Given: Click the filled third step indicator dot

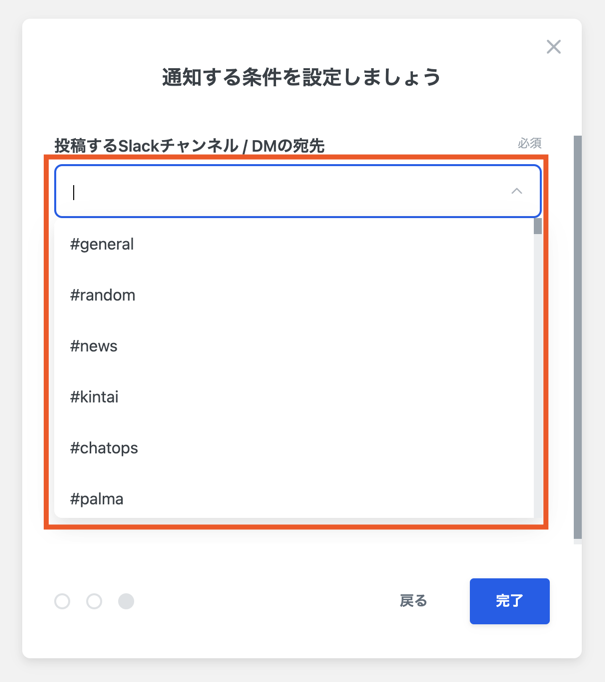Looking at the screenshot, I should click(x=126, y=601).
